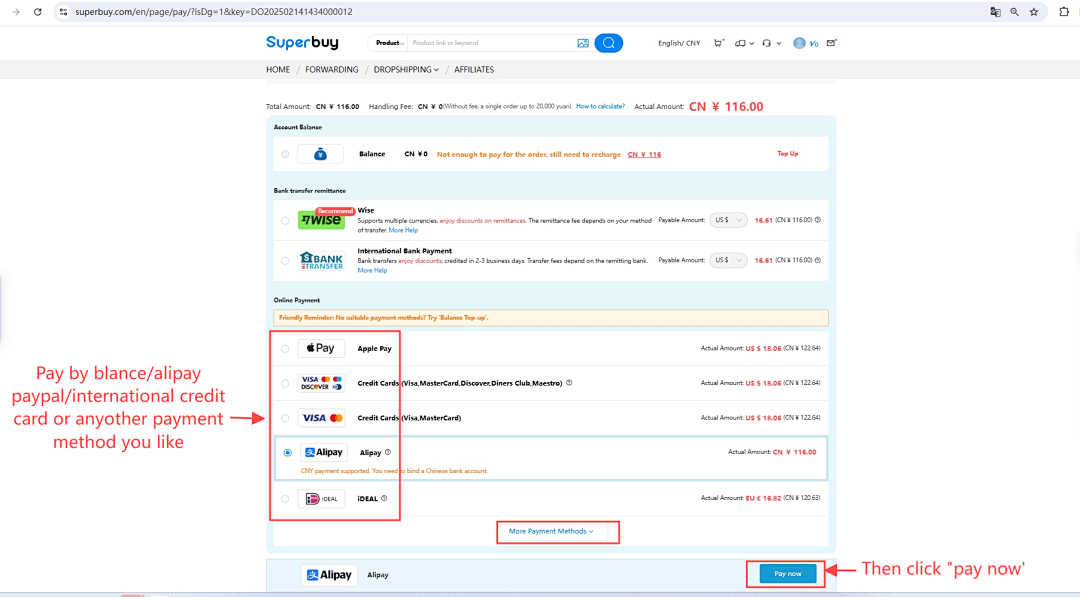Click the product link search field
Screen dimensions: 1080x597
pos(492,43)
